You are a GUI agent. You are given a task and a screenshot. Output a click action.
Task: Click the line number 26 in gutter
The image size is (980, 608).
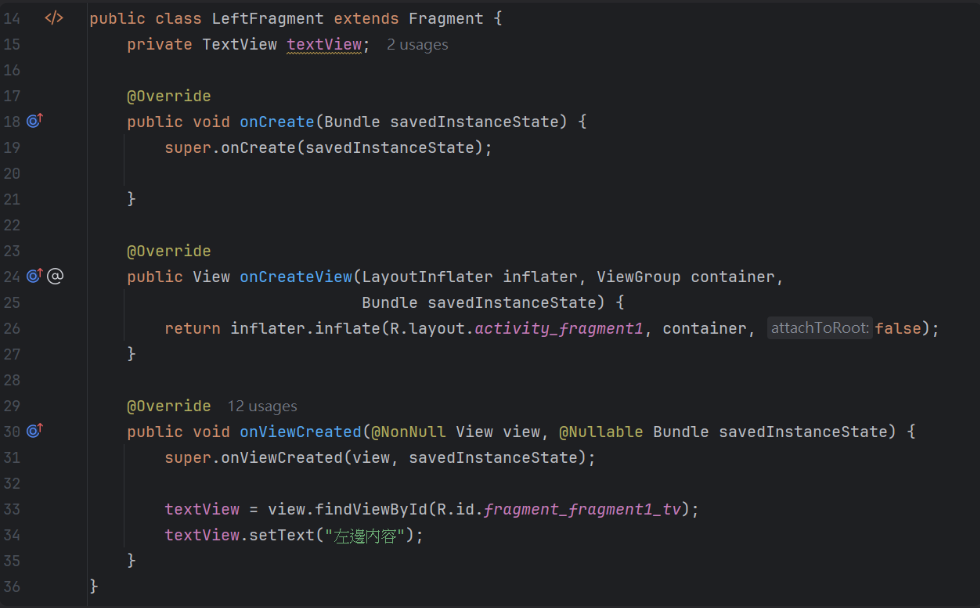(12, 329)
